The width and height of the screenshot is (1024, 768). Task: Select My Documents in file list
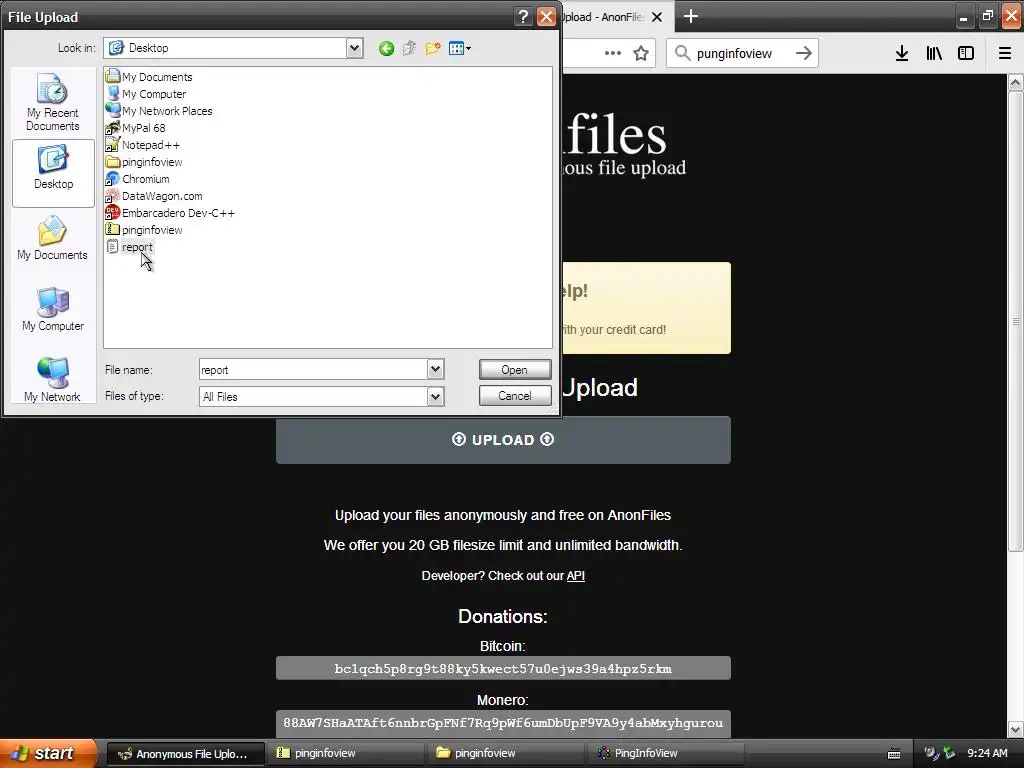149,77
